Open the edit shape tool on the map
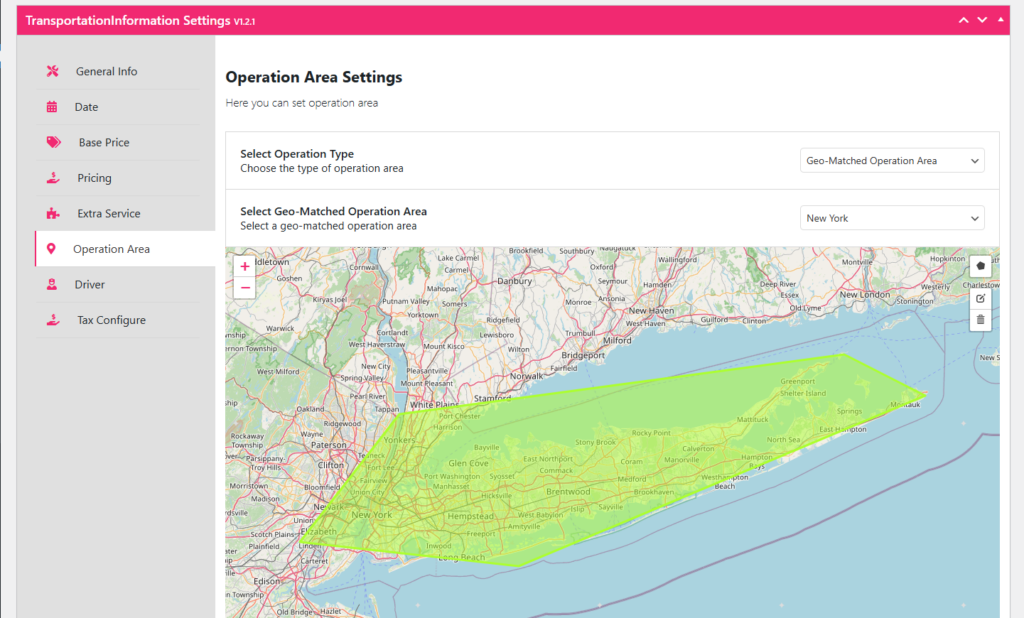 pos(981,298)
